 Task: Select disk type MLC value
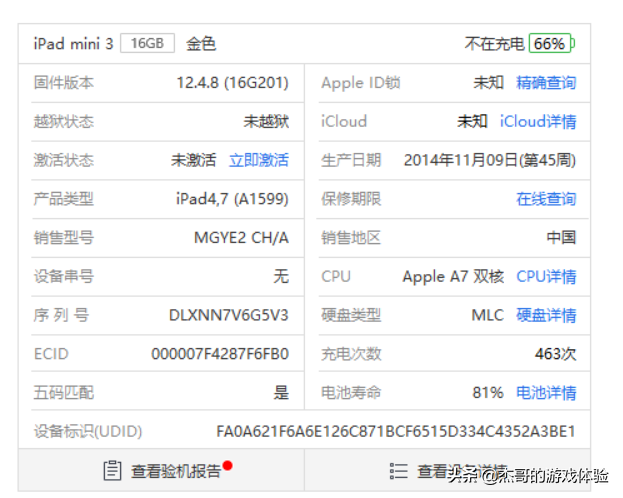pos(488,315)
